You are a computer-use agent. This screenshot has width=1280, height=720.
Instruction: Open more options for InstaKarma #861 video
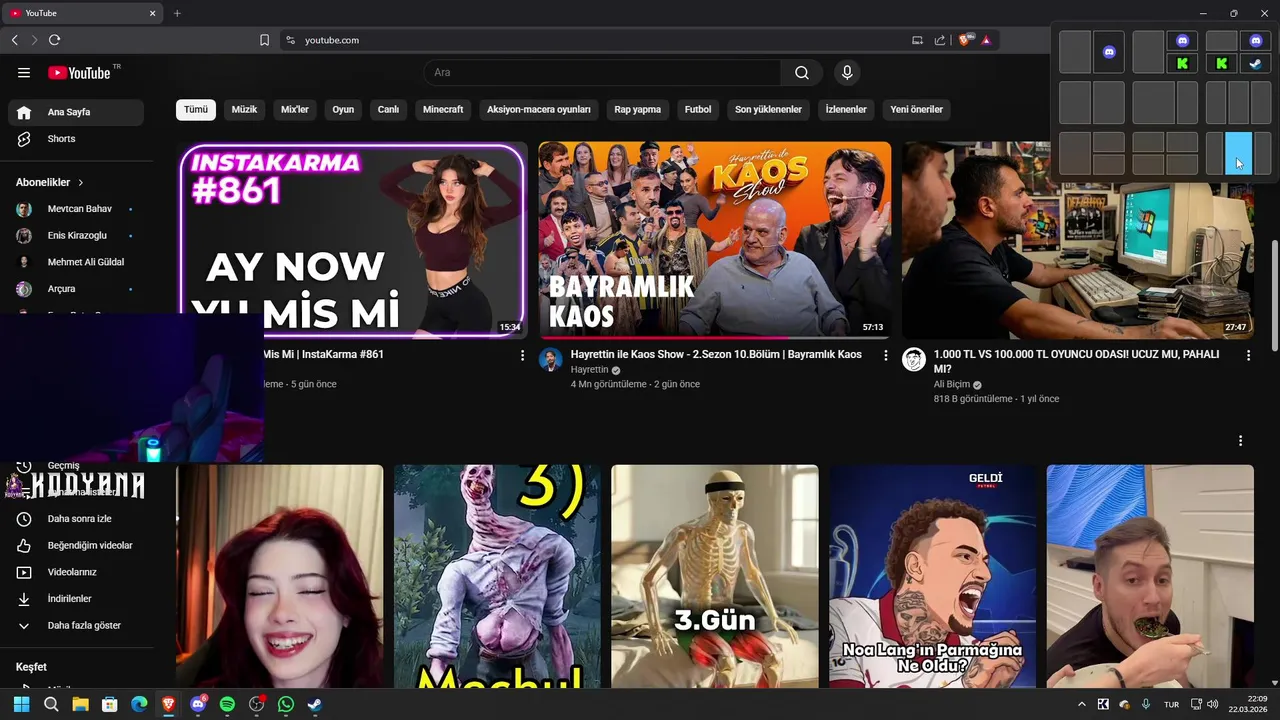522,355
